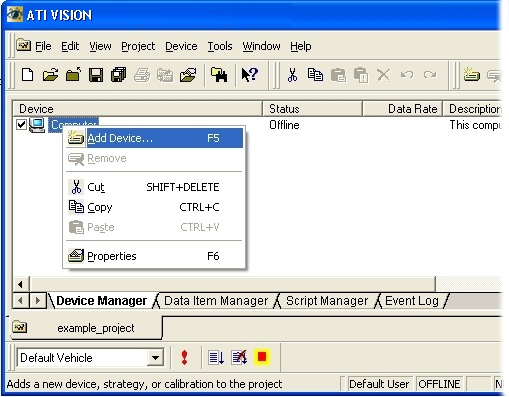Open the File menu
The height and width of the screenshot is (397, 509).
(43, 46)
